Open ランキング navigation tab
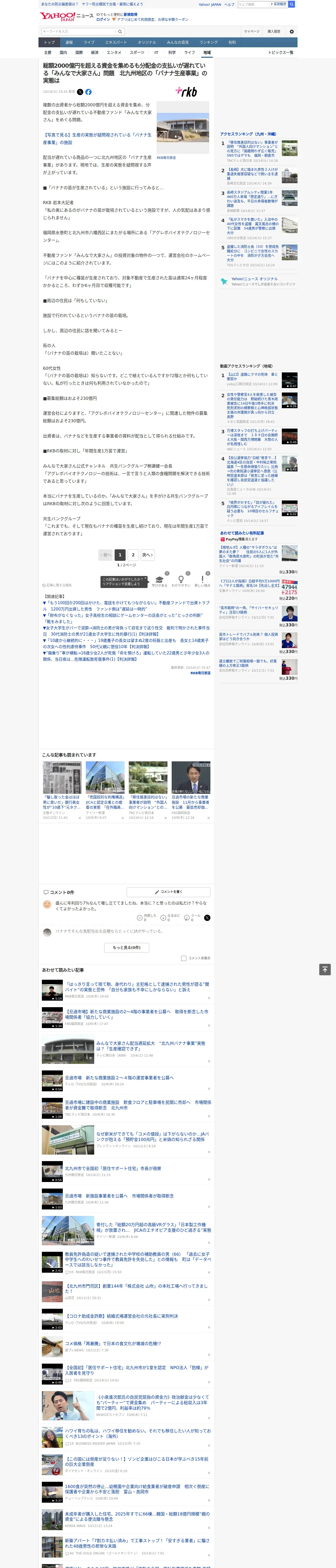This screenshot has height=1568, width=336. tap(209, 42)
